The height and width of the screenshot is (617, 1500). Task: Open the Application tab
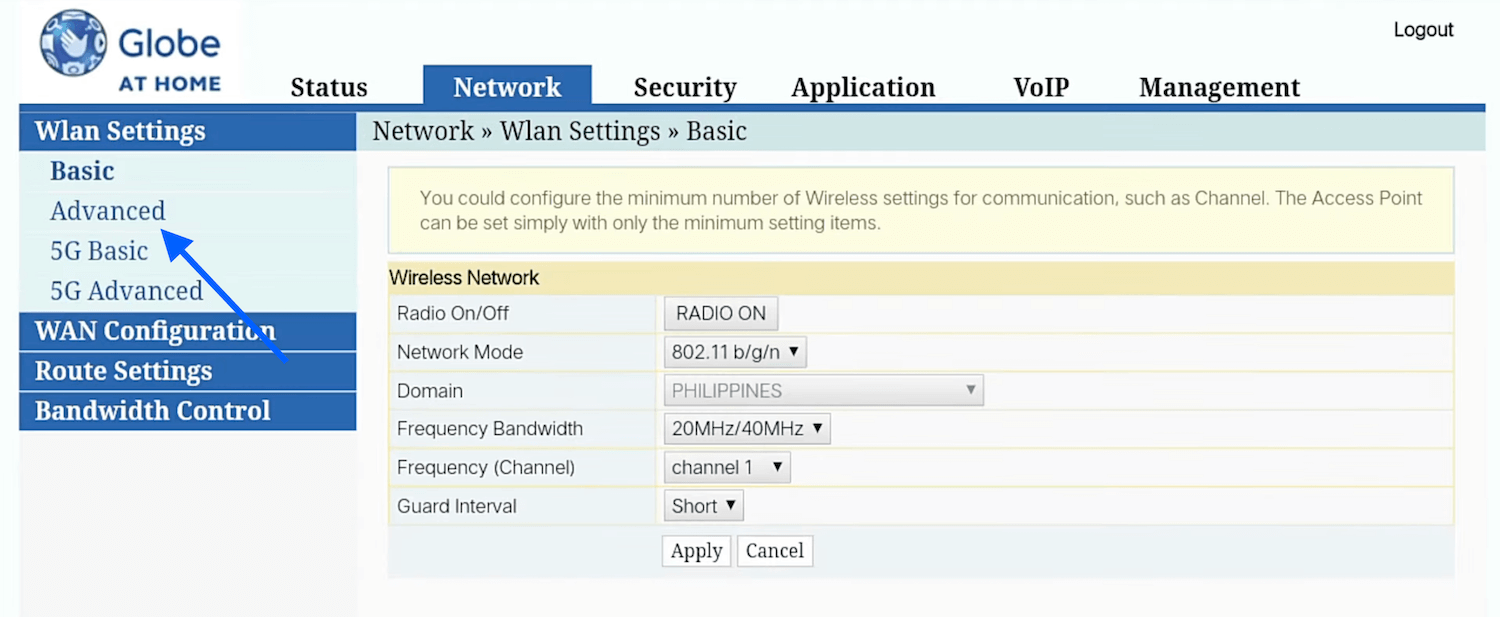tap(863, 88)
